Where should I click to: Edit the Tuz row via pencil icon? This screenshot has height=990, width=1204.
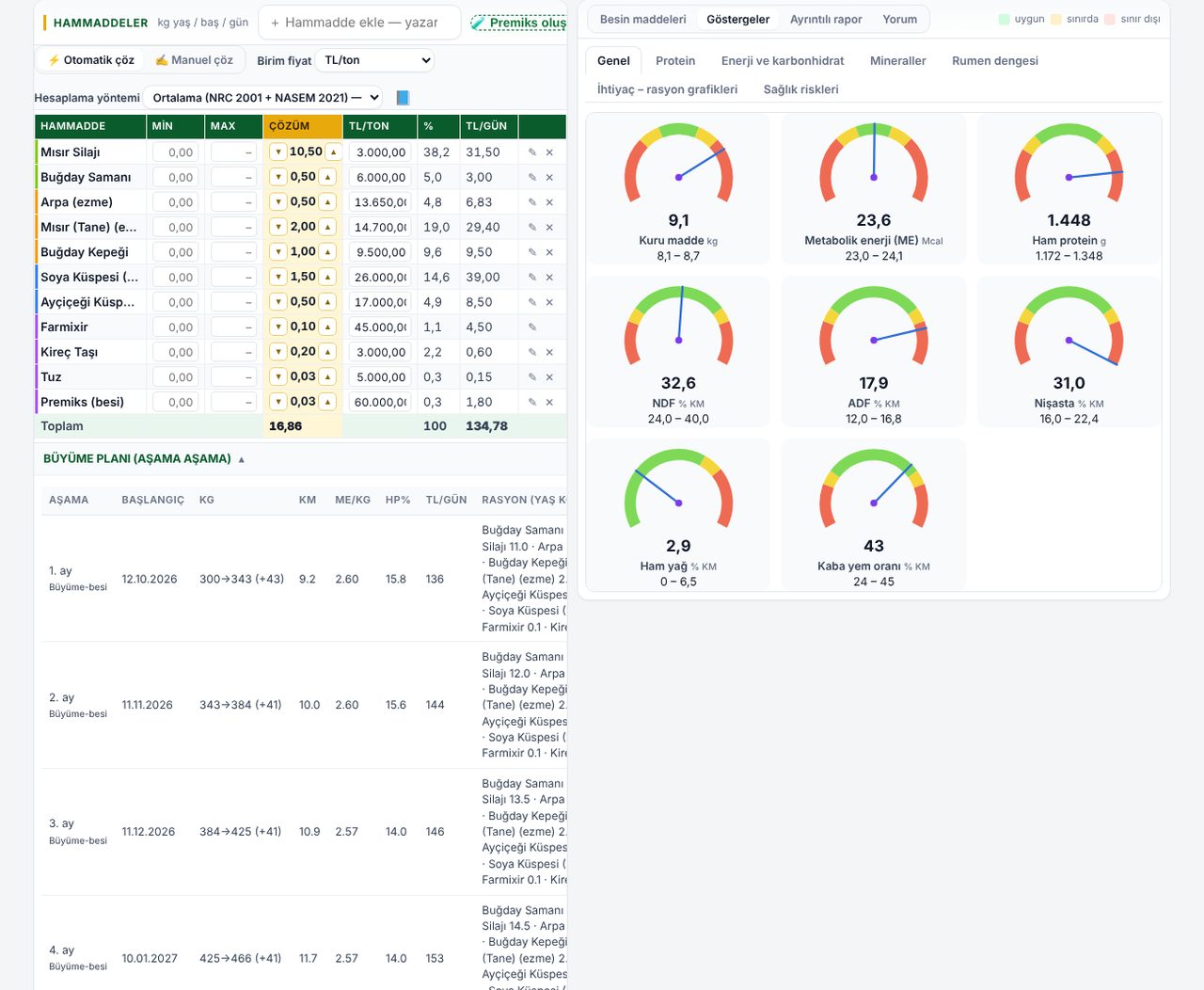coord(532,377)
